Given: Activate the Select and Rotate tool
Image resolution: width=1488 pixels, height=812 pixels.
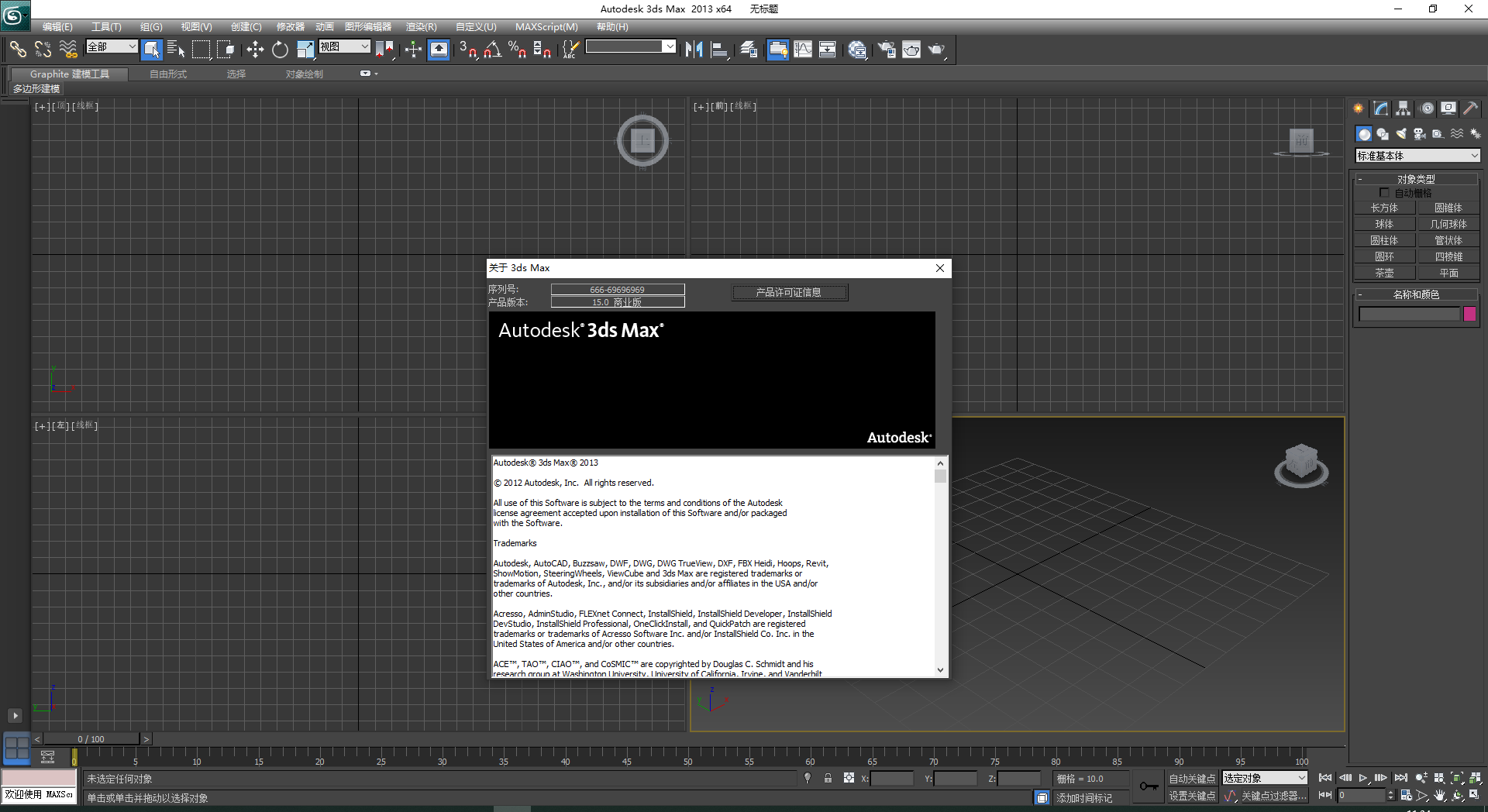Looking at the screenshot, I should (280, 50).
